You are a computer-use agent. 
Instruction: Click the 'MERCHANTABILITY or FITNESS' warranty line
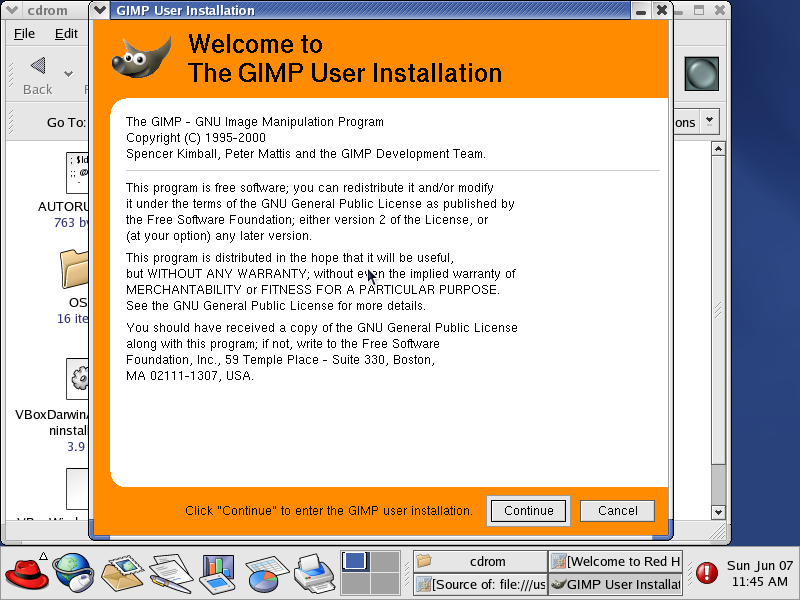(313, 290)
